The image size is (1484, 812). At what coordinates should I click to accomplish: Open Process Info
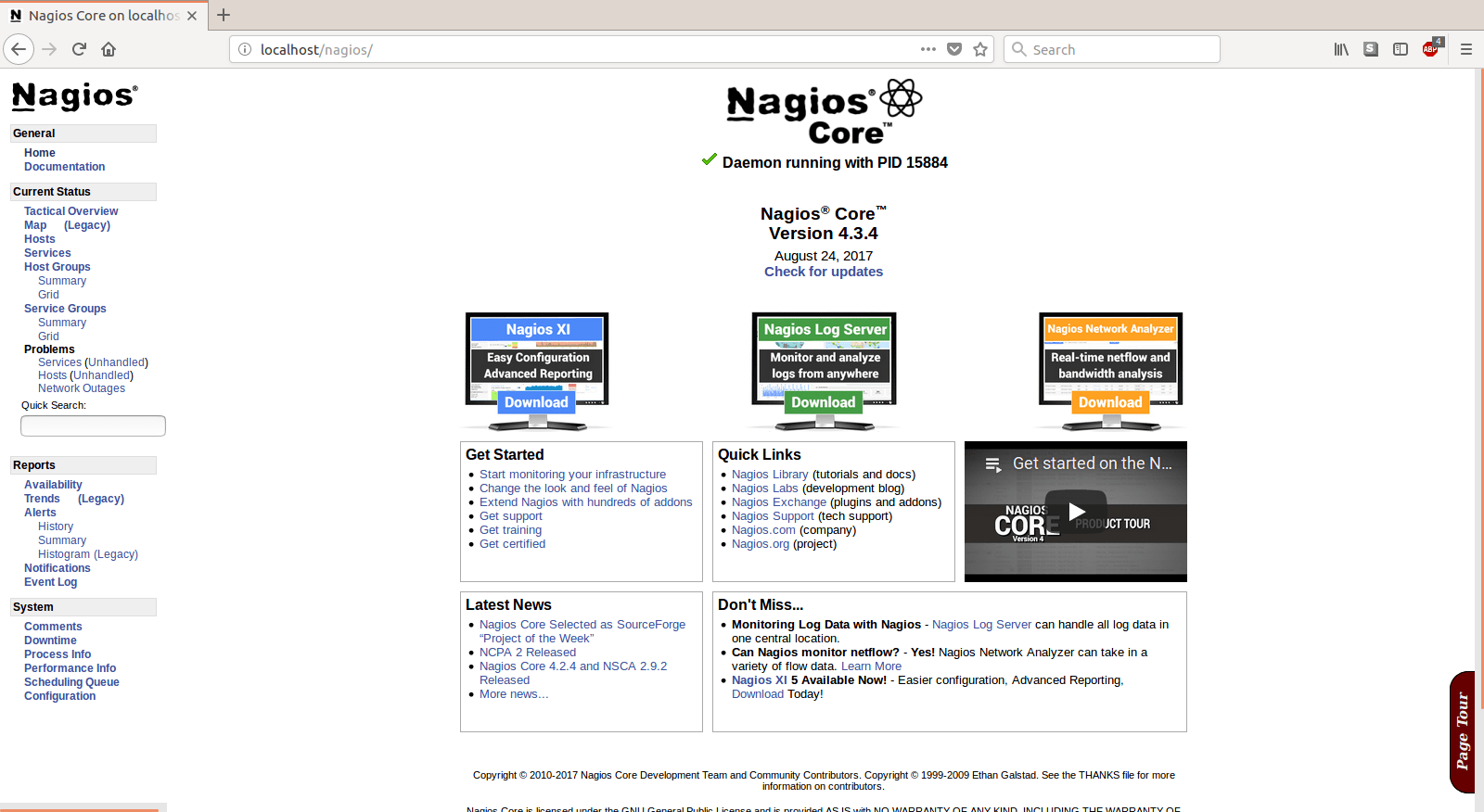[58, 654]
